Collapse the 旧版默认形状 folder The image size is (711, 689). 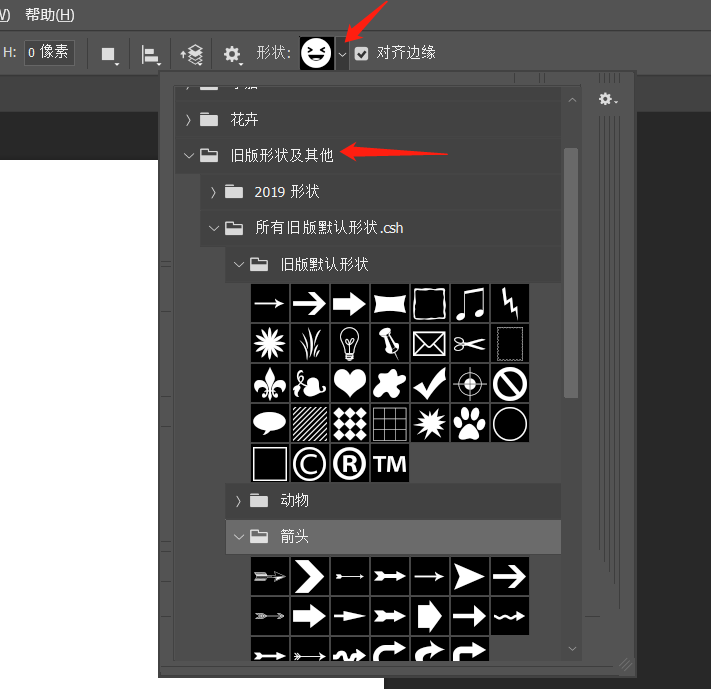239,264
